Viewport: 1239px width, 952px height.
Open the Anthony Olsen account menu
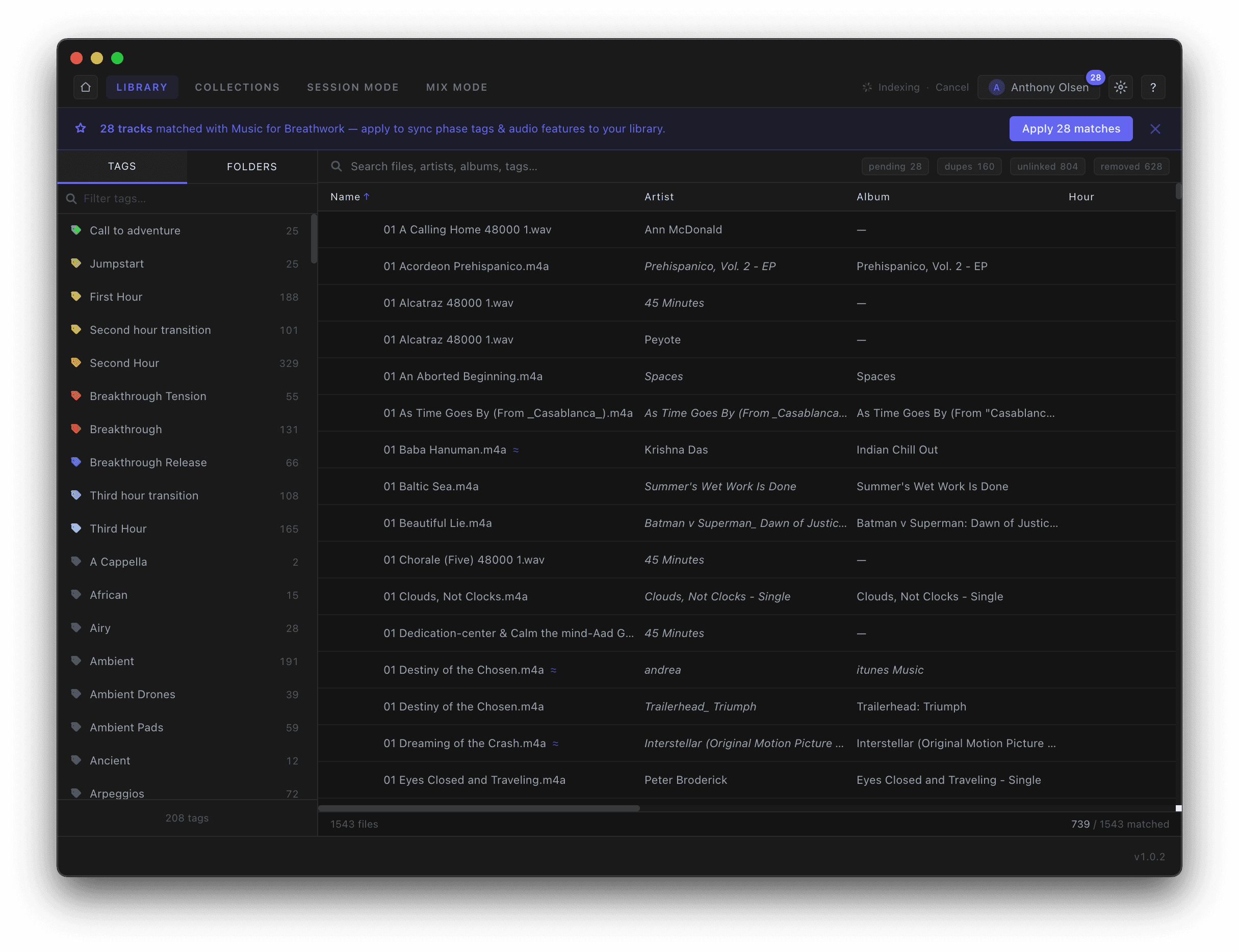coord(1038,87)
